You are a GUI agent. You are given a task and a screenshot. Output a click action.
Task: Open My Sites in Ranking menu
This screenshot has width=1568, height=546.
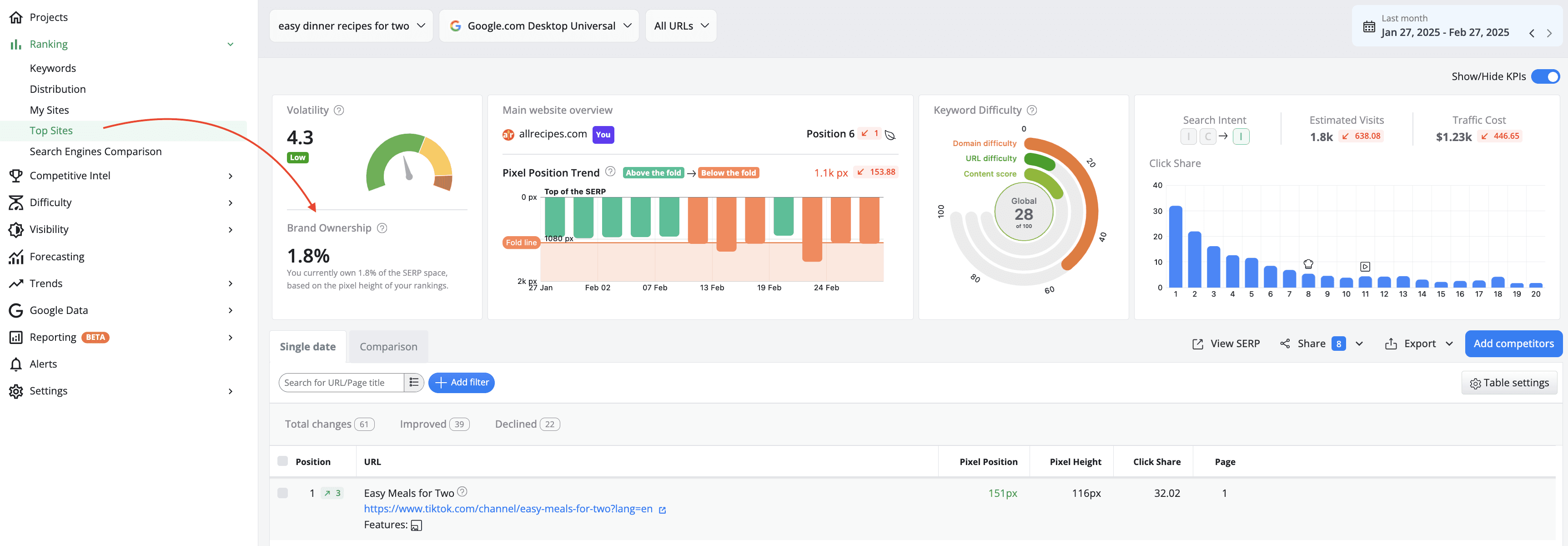tap(49, 110)
